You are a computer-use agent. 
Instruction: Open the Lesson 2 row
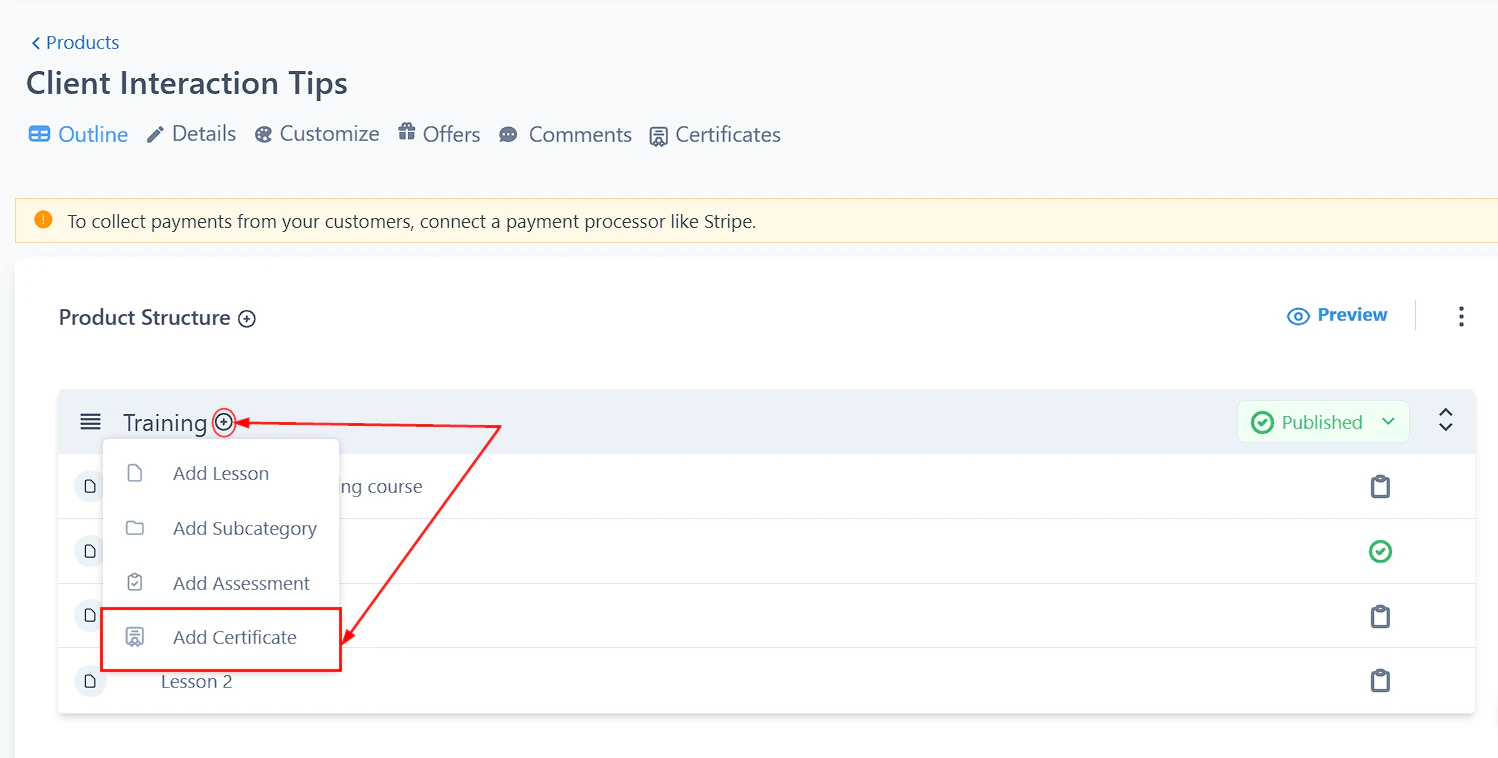pos(766,681)
